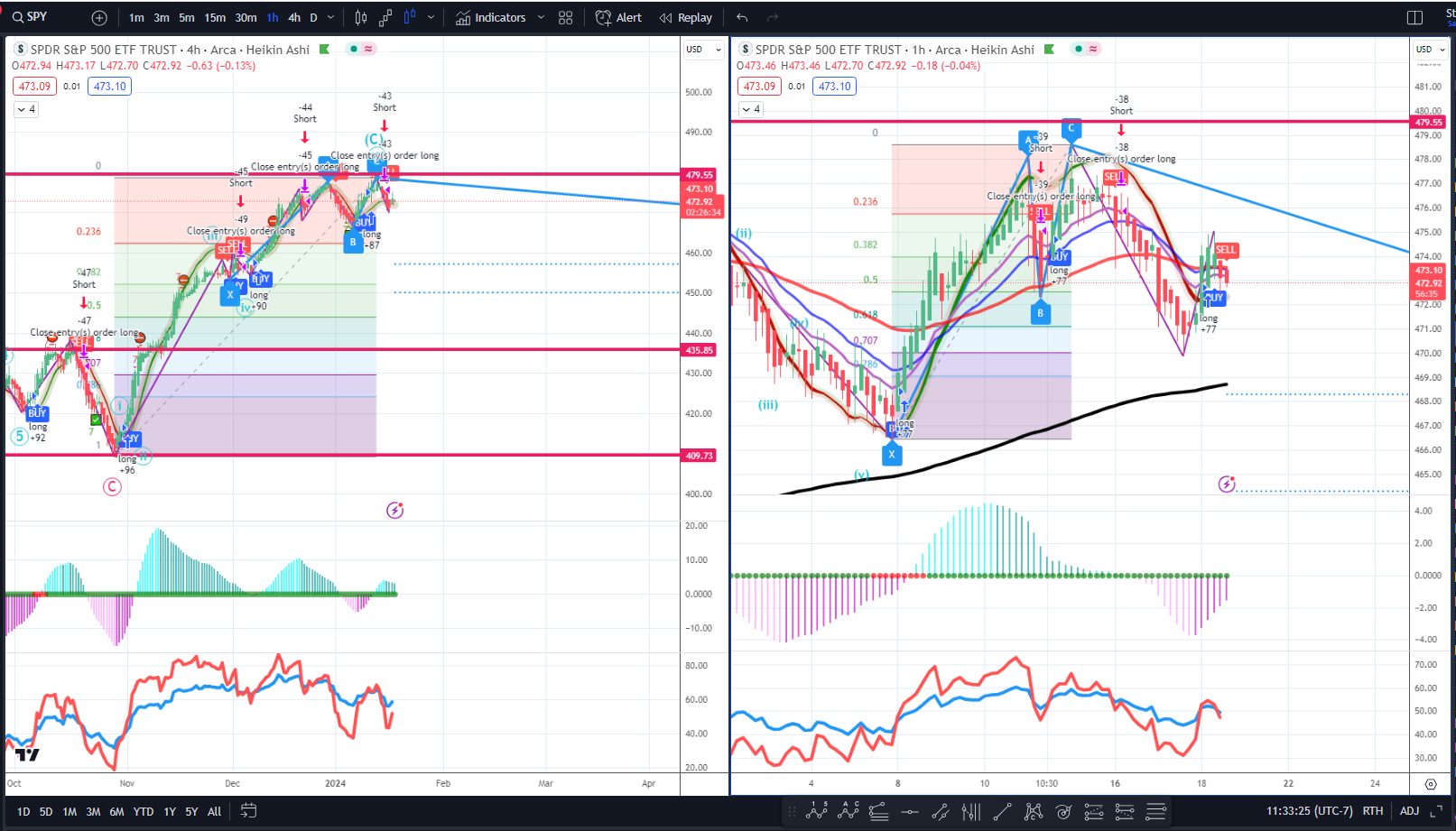Select the Fib retracement drawing tool
Image resolution: width=1456 pixels, height=831 pixels.
[x=878, y=812]
